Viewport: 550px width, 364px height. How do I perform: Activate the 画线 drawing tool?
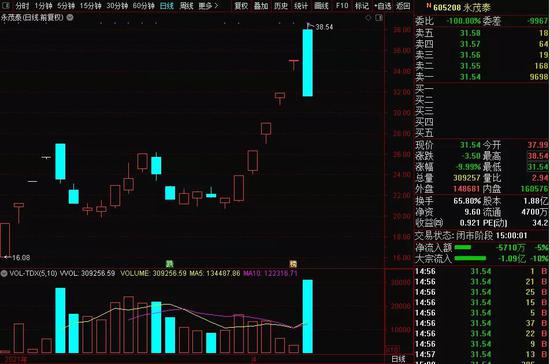[x=321, y=6]
